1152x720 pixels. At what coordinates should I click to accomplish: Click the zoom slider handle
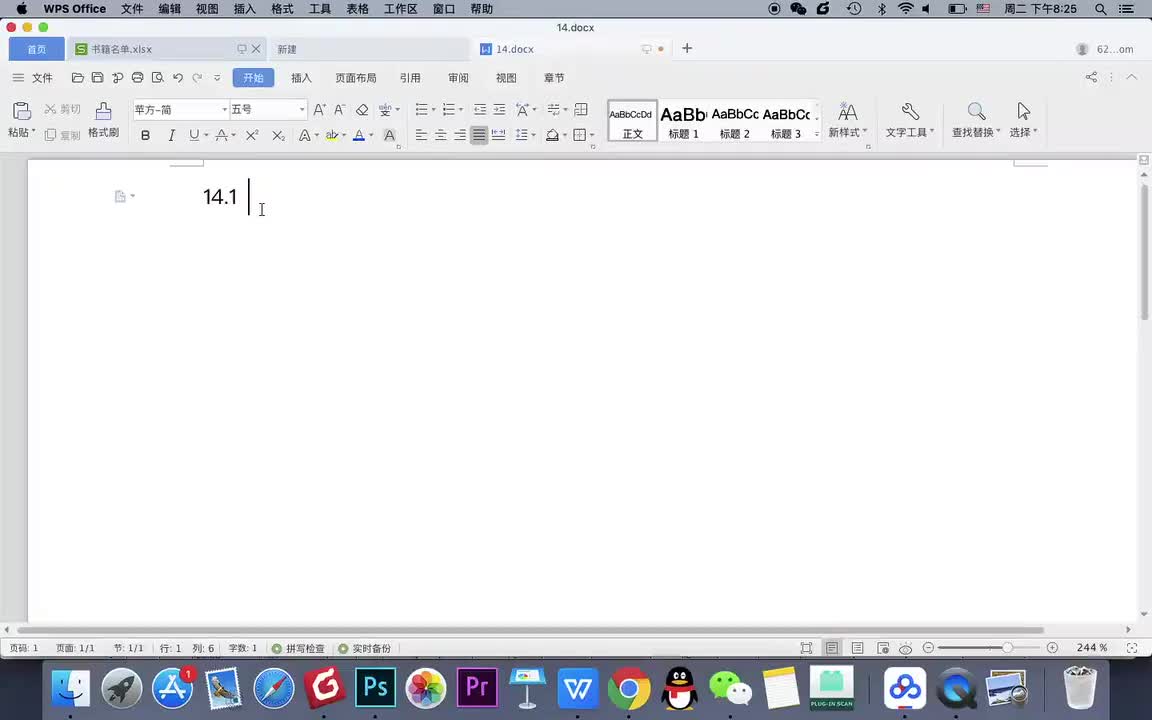(x=1008, y=647)
